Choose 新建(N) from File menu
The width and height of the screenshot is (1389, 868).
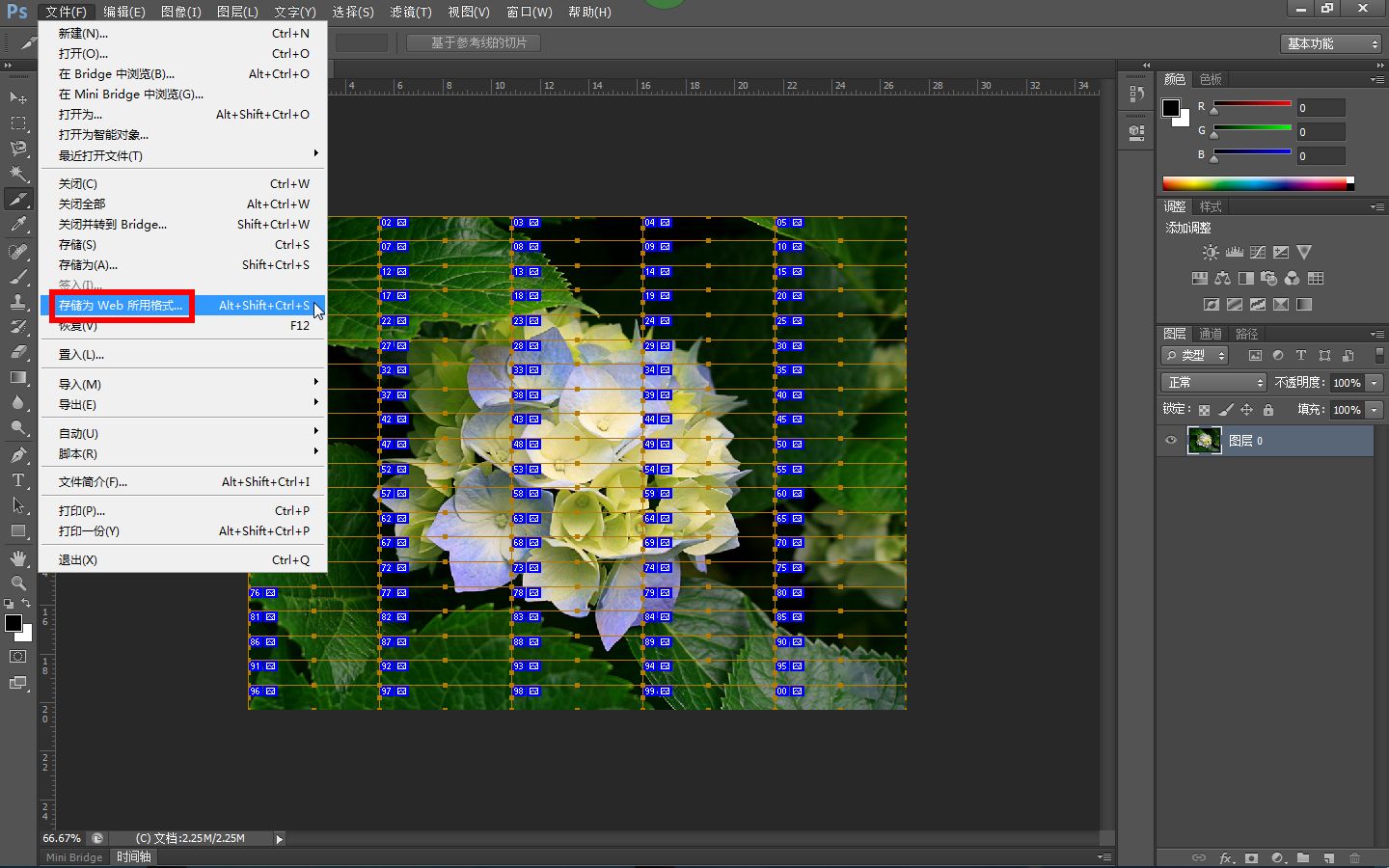183,33
